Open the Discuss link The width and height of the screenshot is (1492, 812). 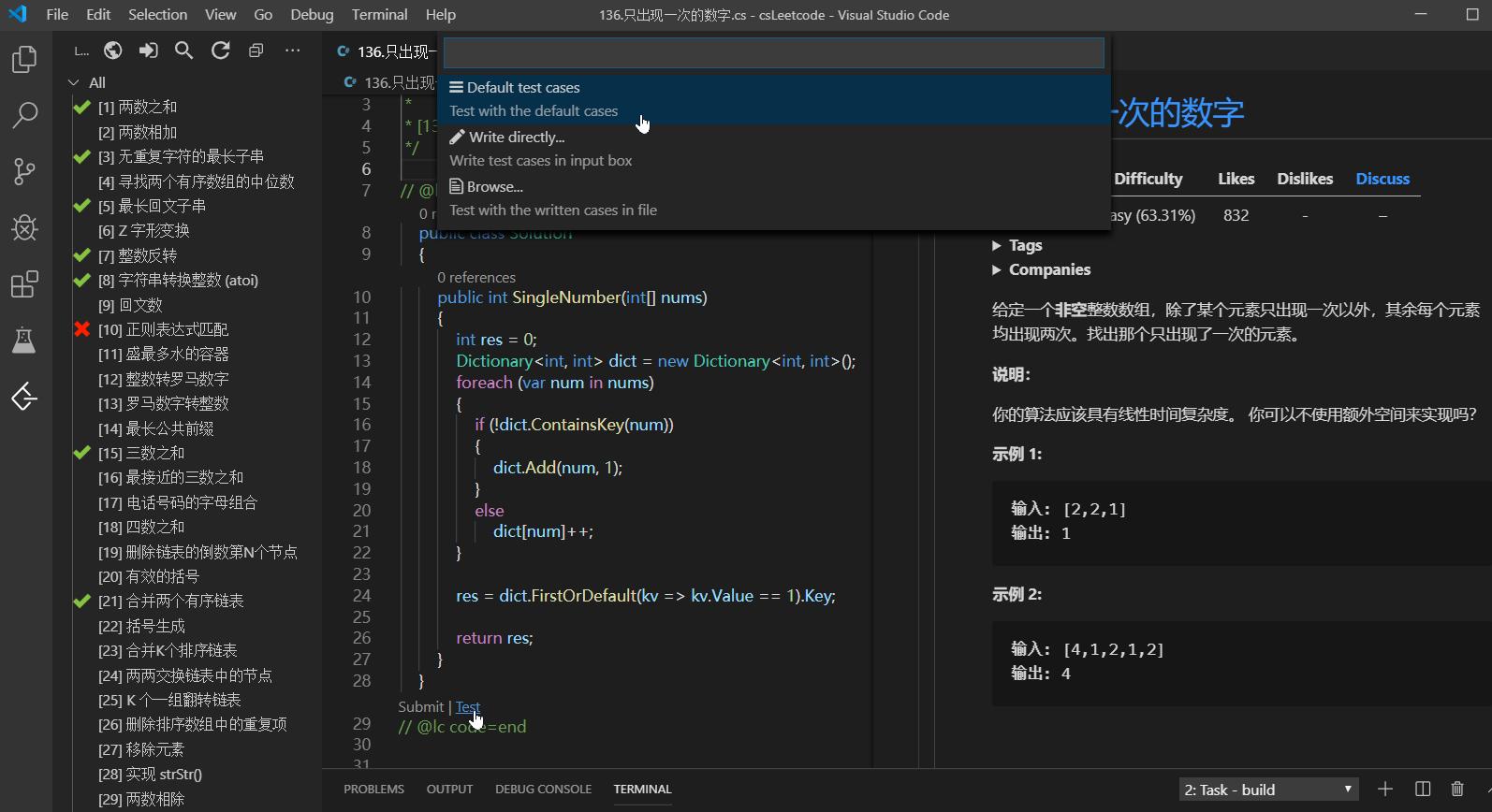coord(1382,179)
